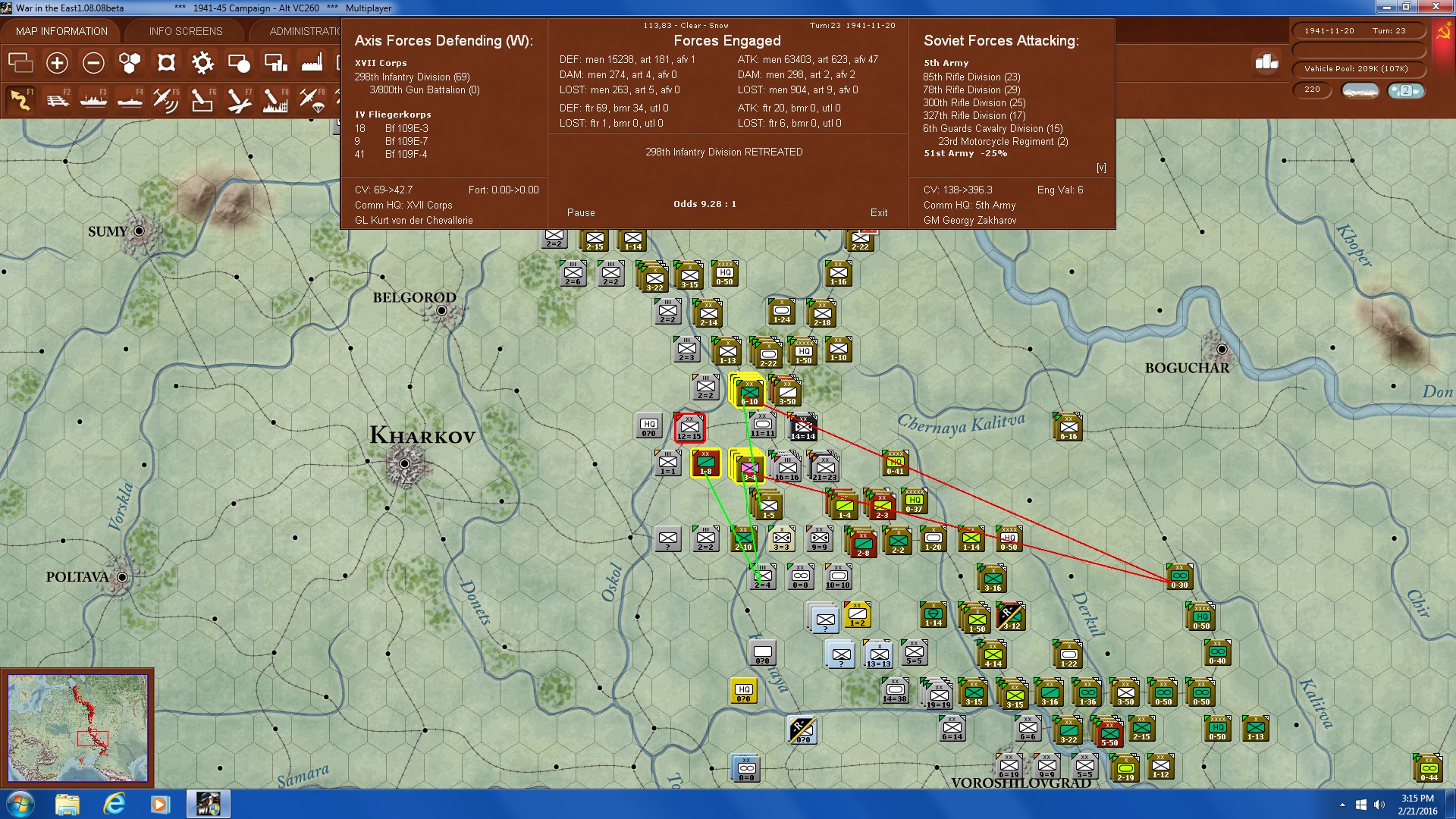Expand attacker list with [v] toggle
This screenshot has height=819, width=1456.
pos(1101,168)
